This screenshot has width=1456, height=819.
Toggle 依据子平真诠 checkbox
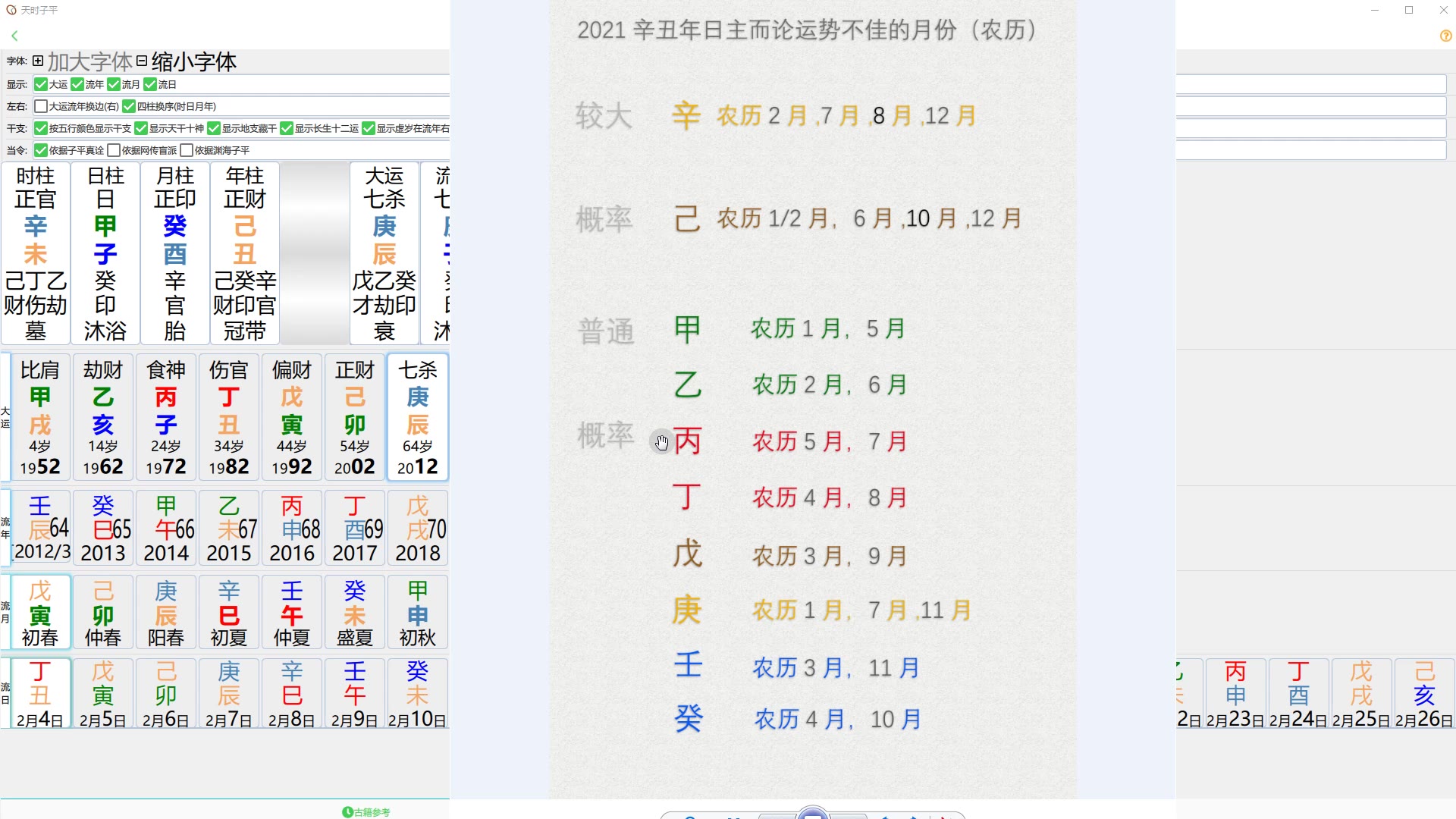pos(41,150)
